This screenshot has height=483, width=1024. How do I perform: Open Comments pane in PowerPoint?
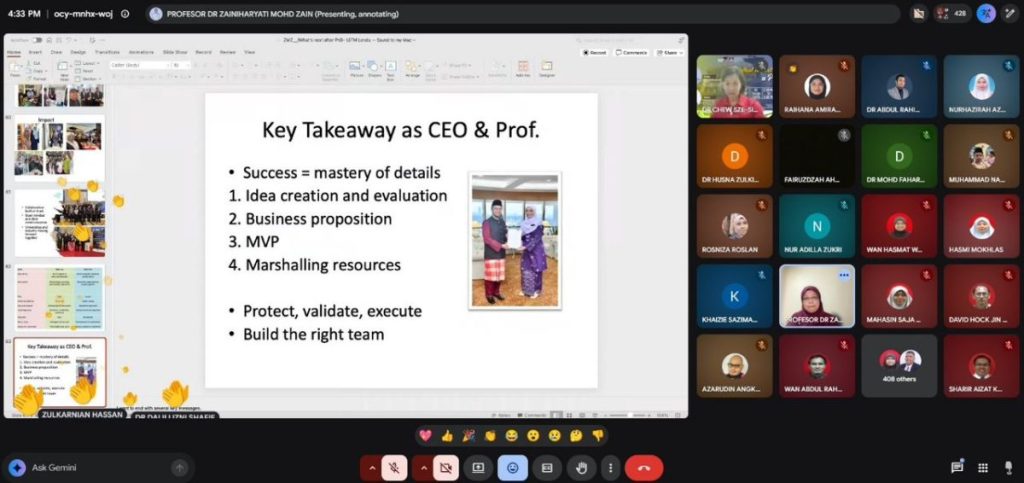pos(632,52)
